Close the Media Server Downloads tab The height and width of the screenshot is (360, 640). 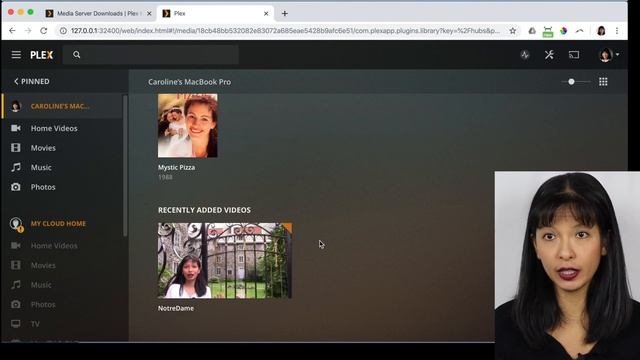point(149,13)
